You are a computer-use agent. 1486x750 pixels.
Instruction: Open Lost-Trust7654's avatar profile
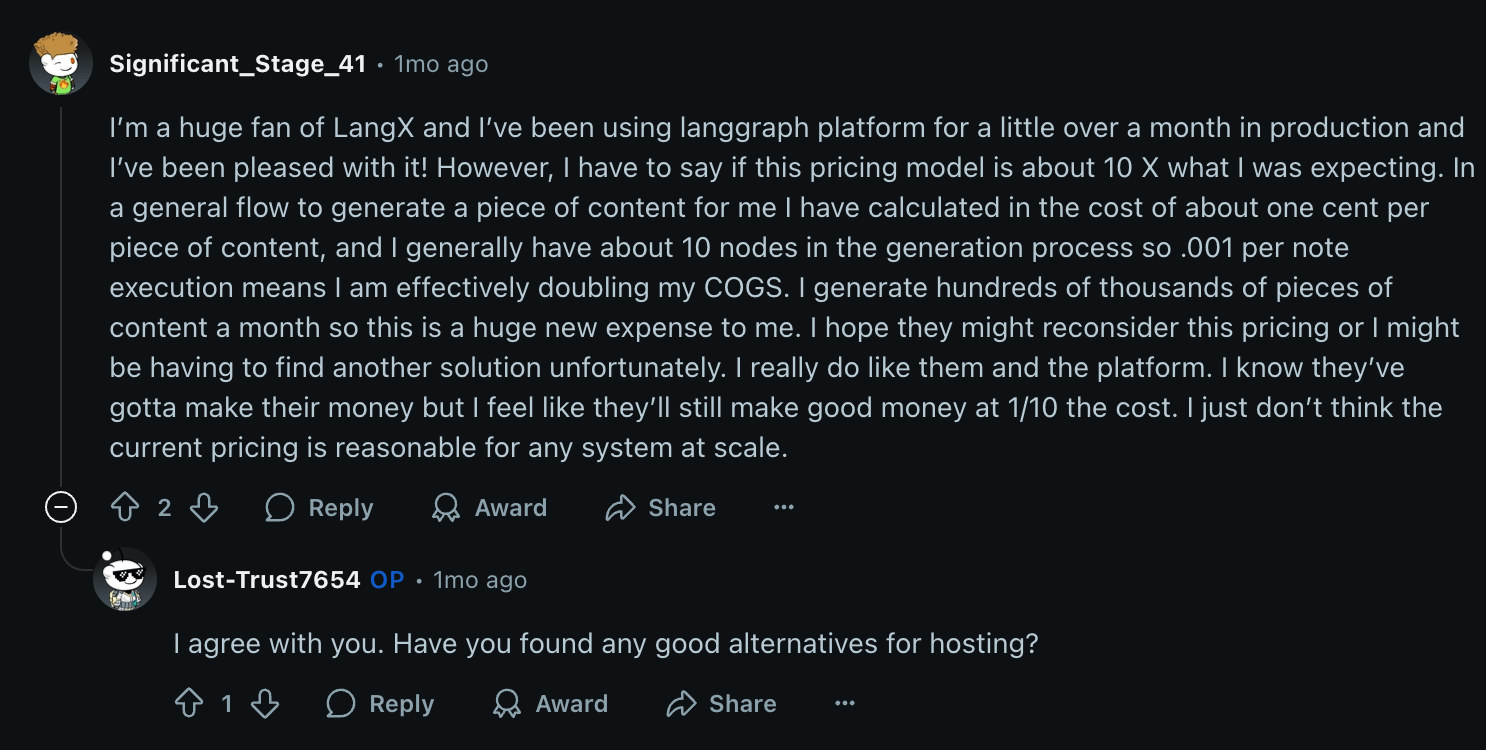pyautogui.click(x=125, y=580)
